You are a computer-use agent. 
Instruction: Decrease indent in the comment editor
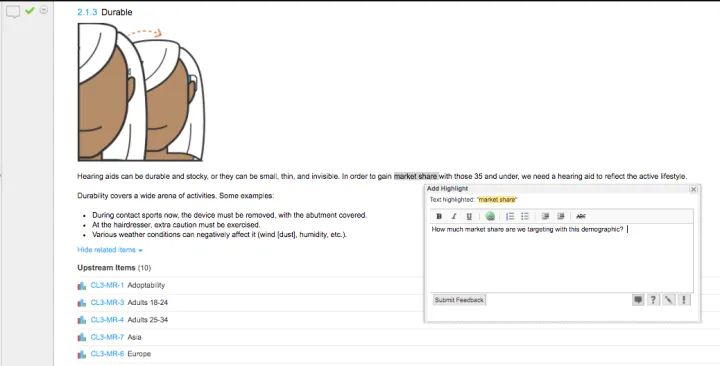pyautogui.click(x=546, y=216)
